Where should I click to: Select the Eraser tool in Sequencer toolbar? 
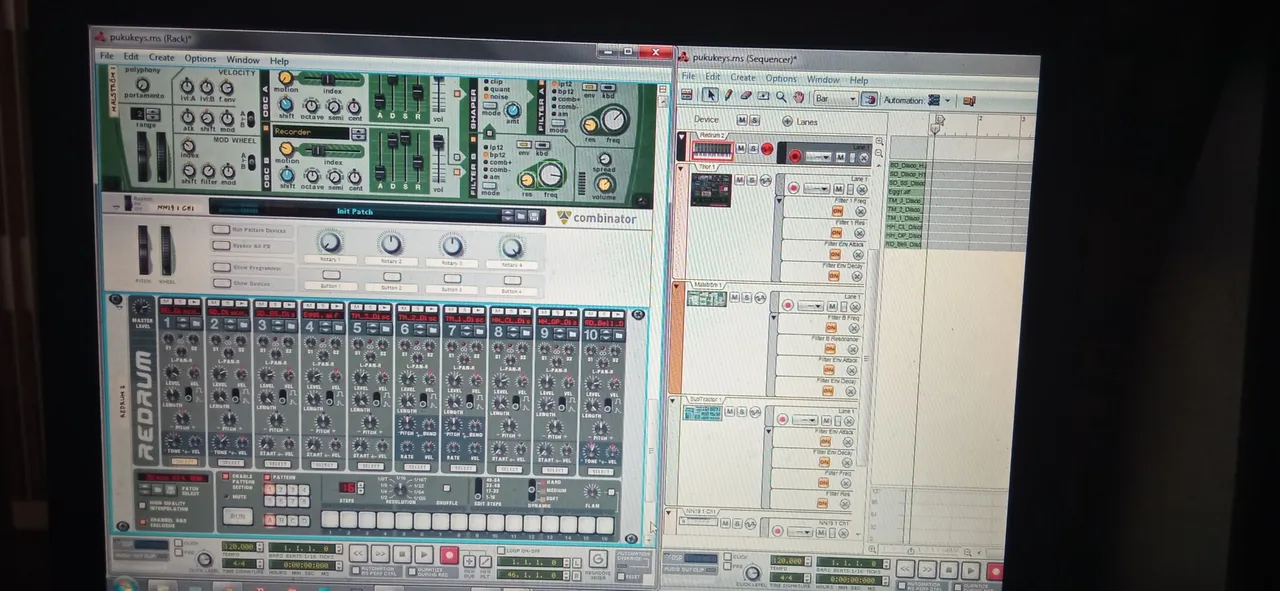(x=746, y=96)
